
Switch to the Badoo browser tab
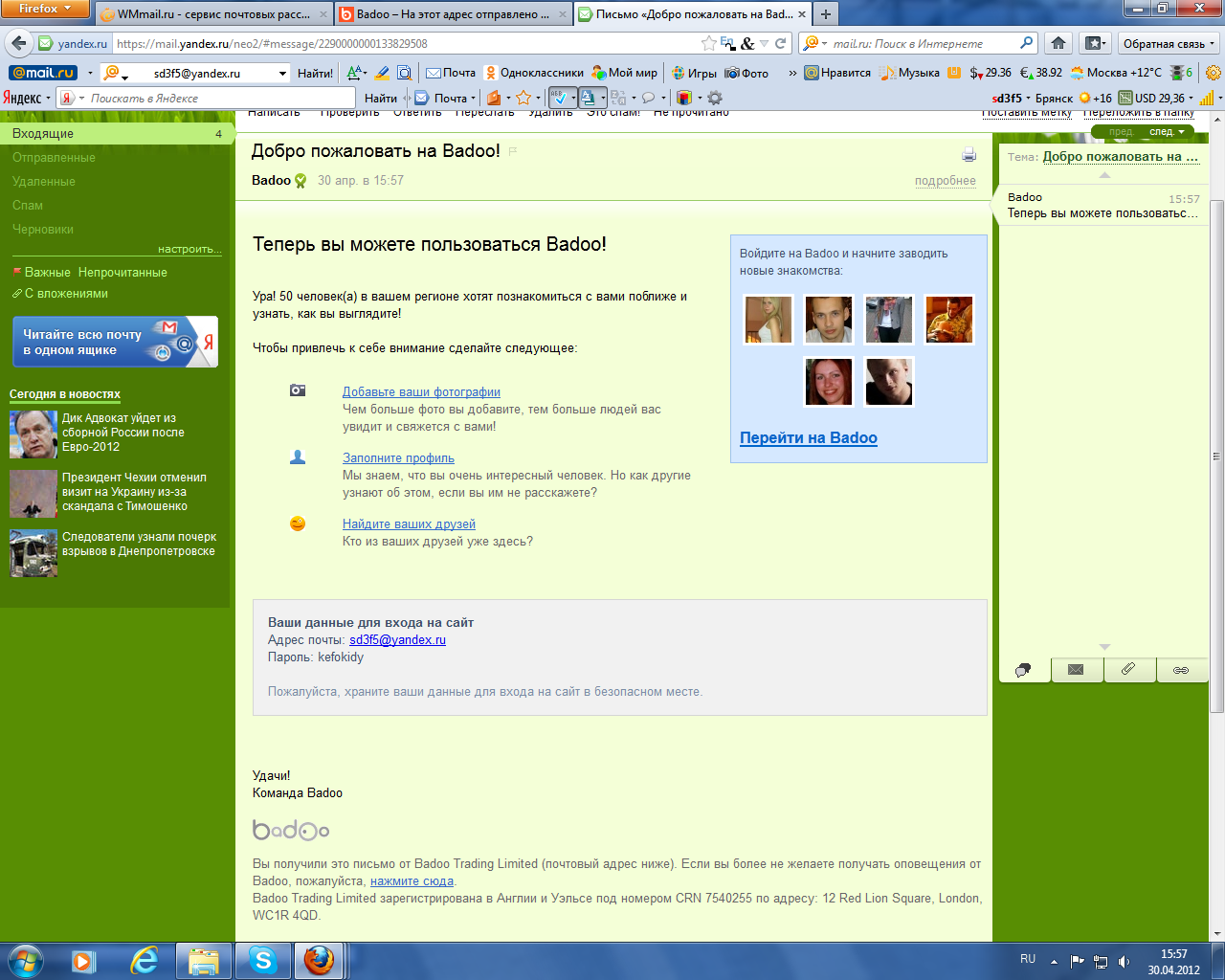pyautogui.click(x=454, y=14)
